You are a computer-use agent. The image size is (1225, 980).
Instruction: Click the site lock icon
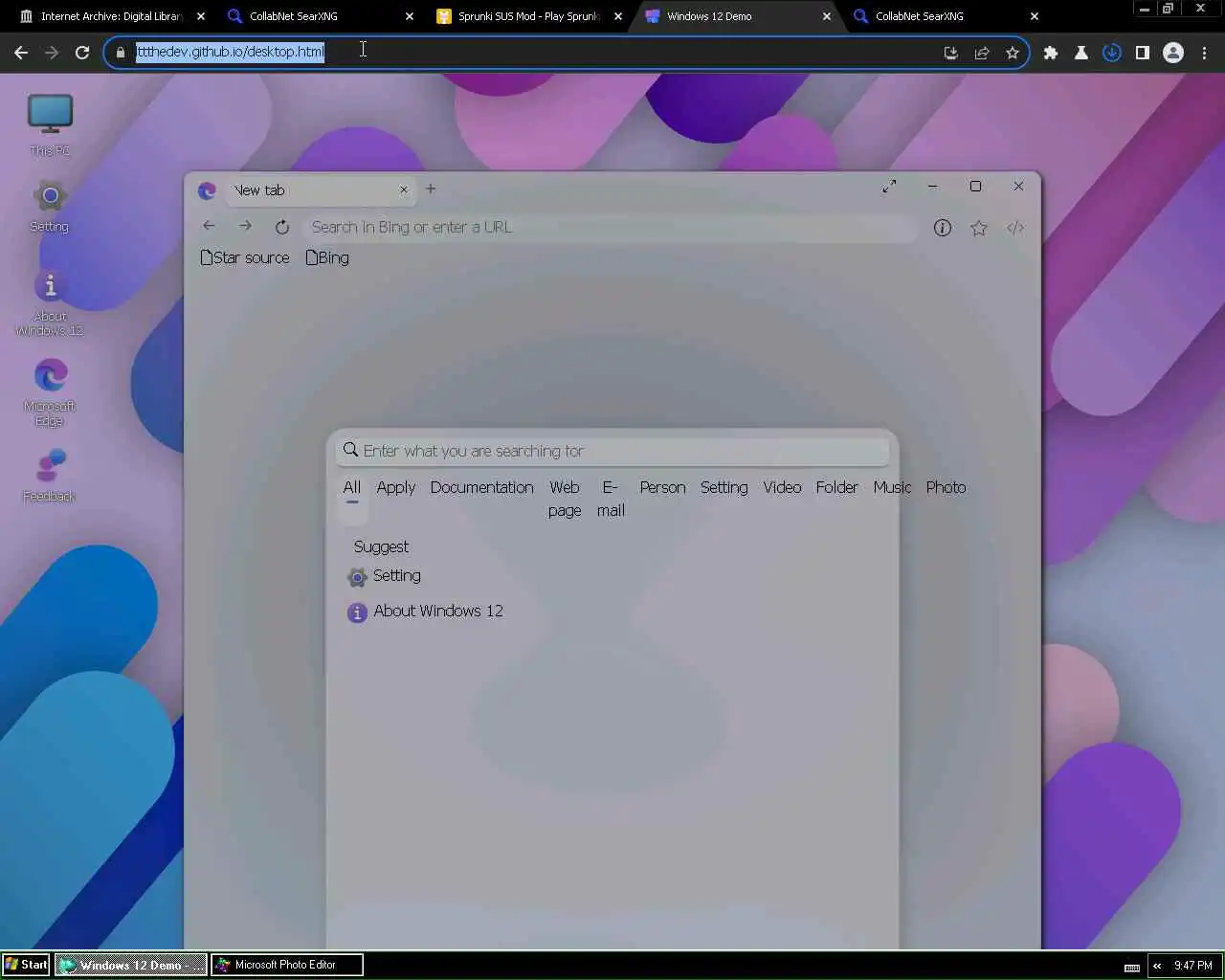click(121, 53)
